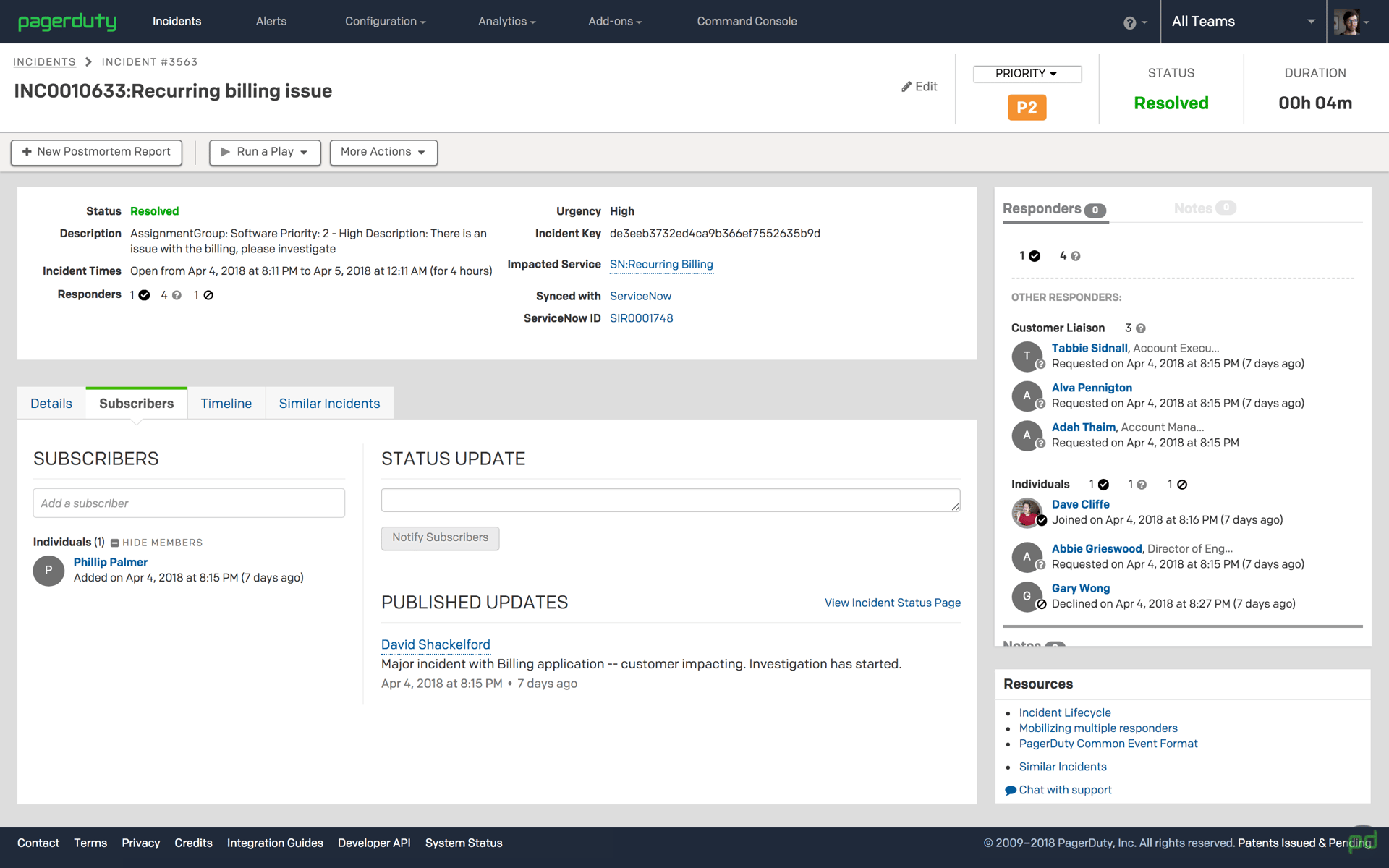Click Dave Cliffe's avatar photo
Screen dimensions: 1389x868
click(x=1027, y=512)
